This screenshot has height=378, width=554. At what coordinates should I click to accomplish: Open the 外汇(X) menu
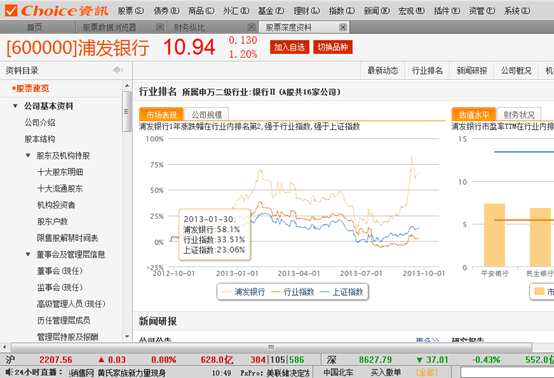[x=236, y=11]
